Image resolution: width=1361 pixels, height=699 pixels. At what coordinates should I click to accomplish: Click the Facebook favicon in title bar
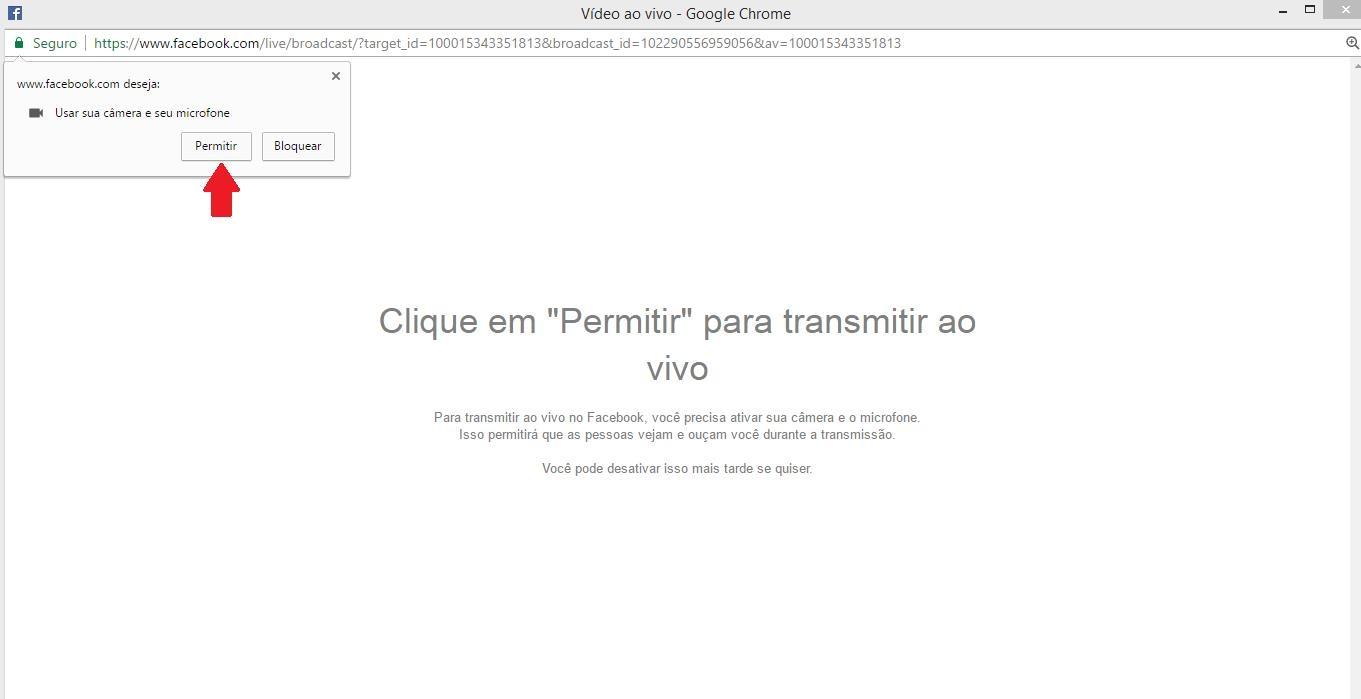15,13
